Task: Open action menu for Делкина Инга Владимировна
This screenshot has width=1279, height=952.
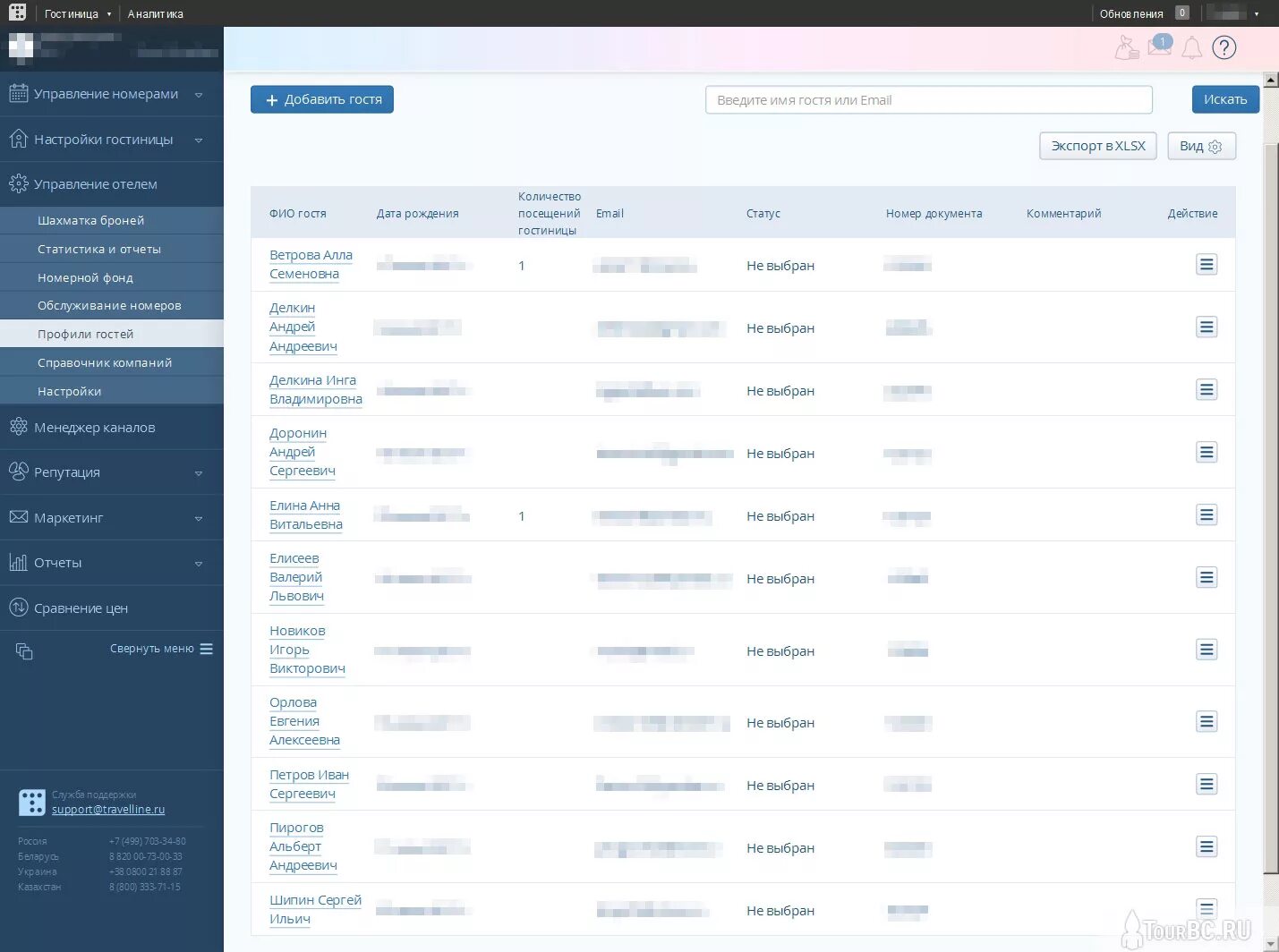Action: 1207,389
